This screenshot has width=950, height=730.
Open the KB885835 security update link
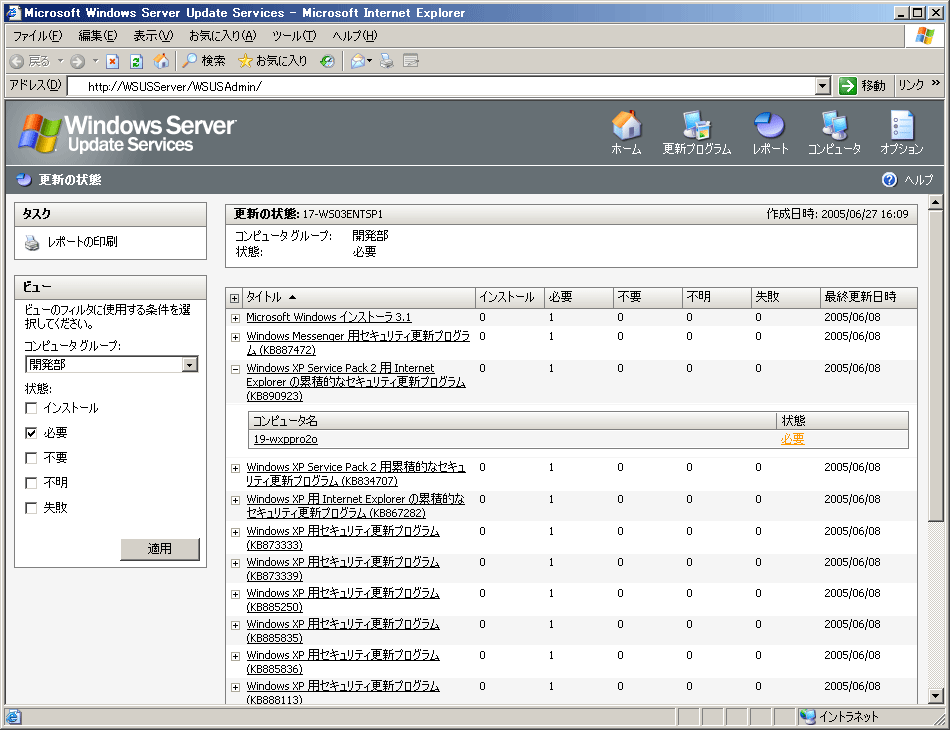click(x=343, y=631)
